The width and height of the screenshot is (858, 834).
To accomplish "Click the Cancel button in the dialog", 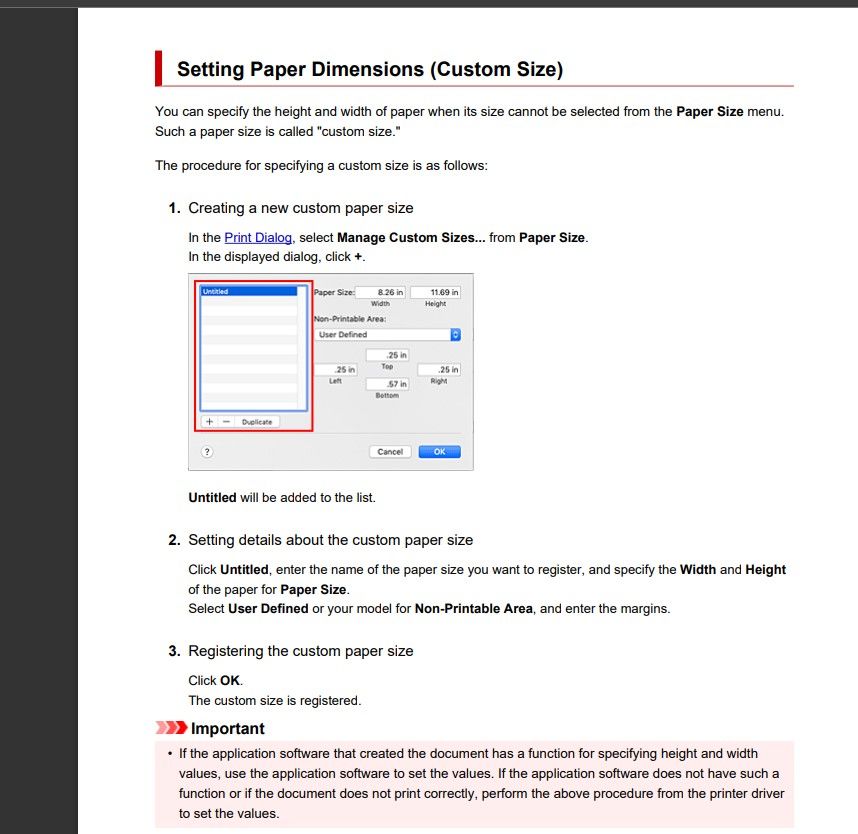I will [x=390, y=452].
